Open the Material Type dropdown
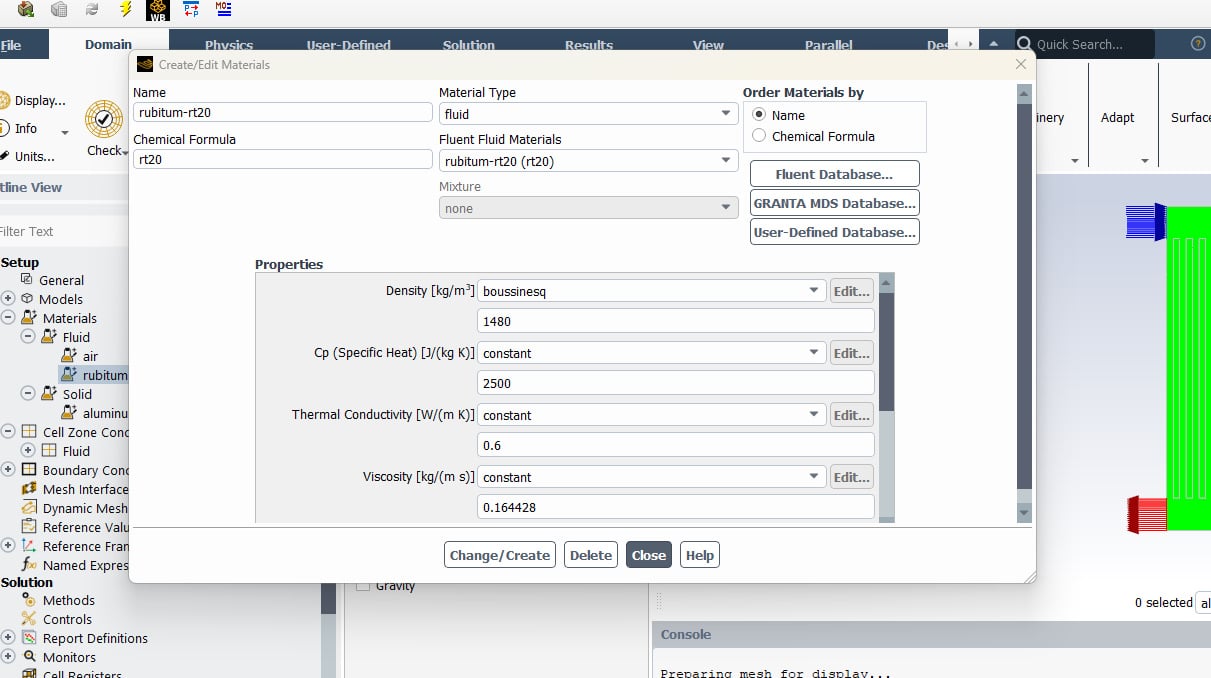The image size is (1211, 678). tap(588, 114)
